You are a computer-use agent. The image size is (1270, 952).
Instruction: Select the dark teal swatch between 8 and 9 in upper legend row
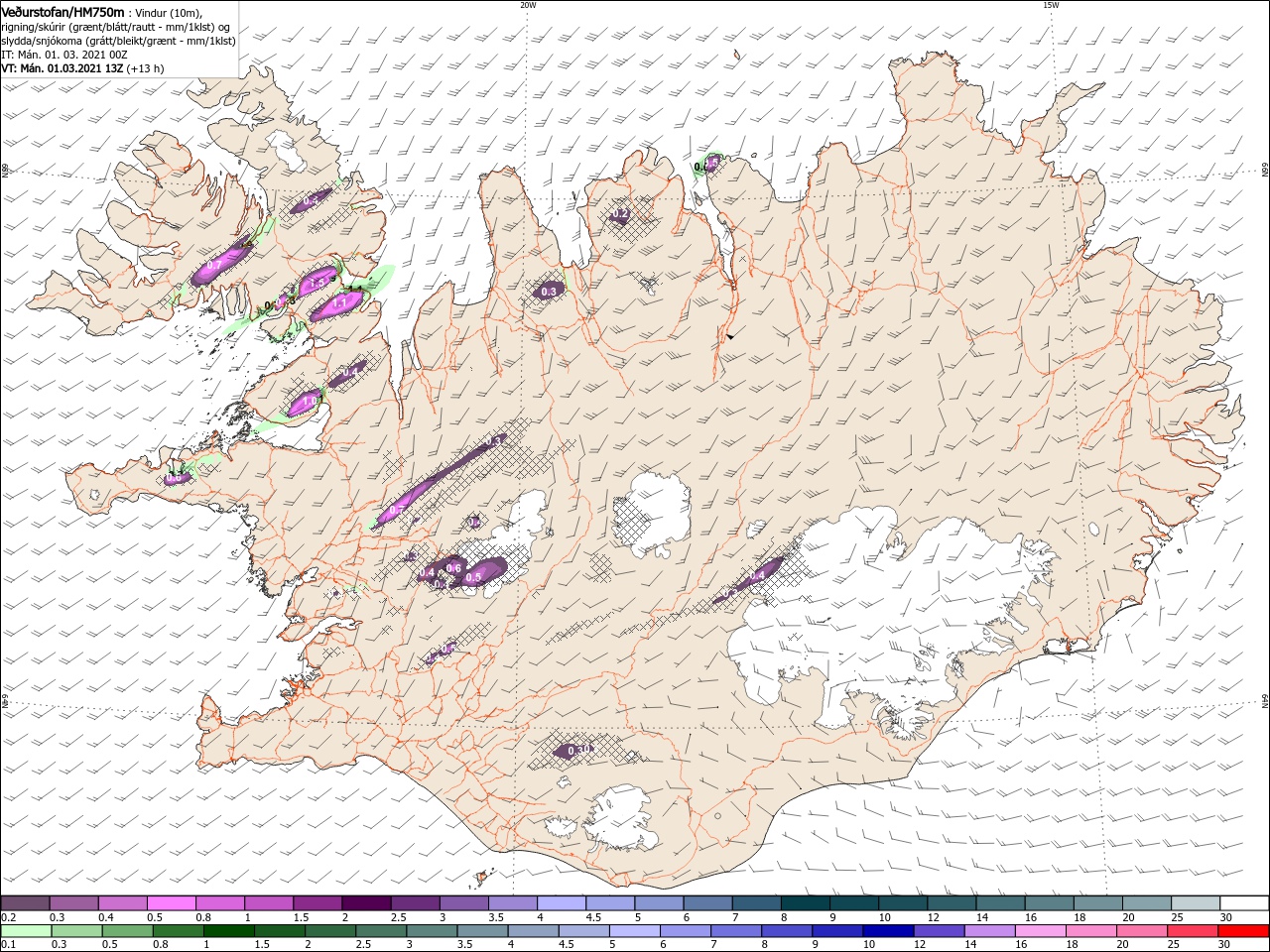805,903
